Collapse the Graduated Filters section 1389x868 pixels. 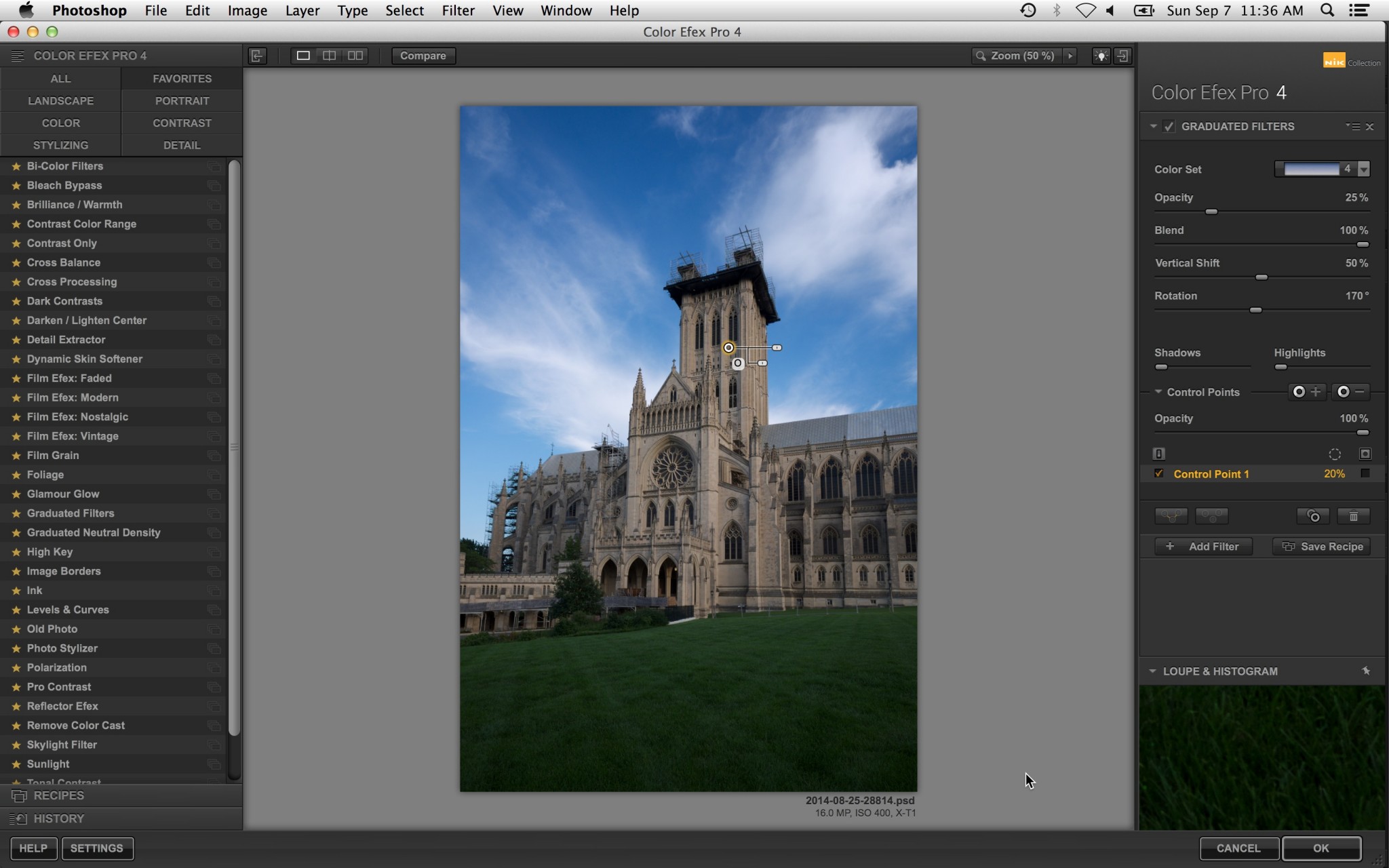click(1153, 126)
